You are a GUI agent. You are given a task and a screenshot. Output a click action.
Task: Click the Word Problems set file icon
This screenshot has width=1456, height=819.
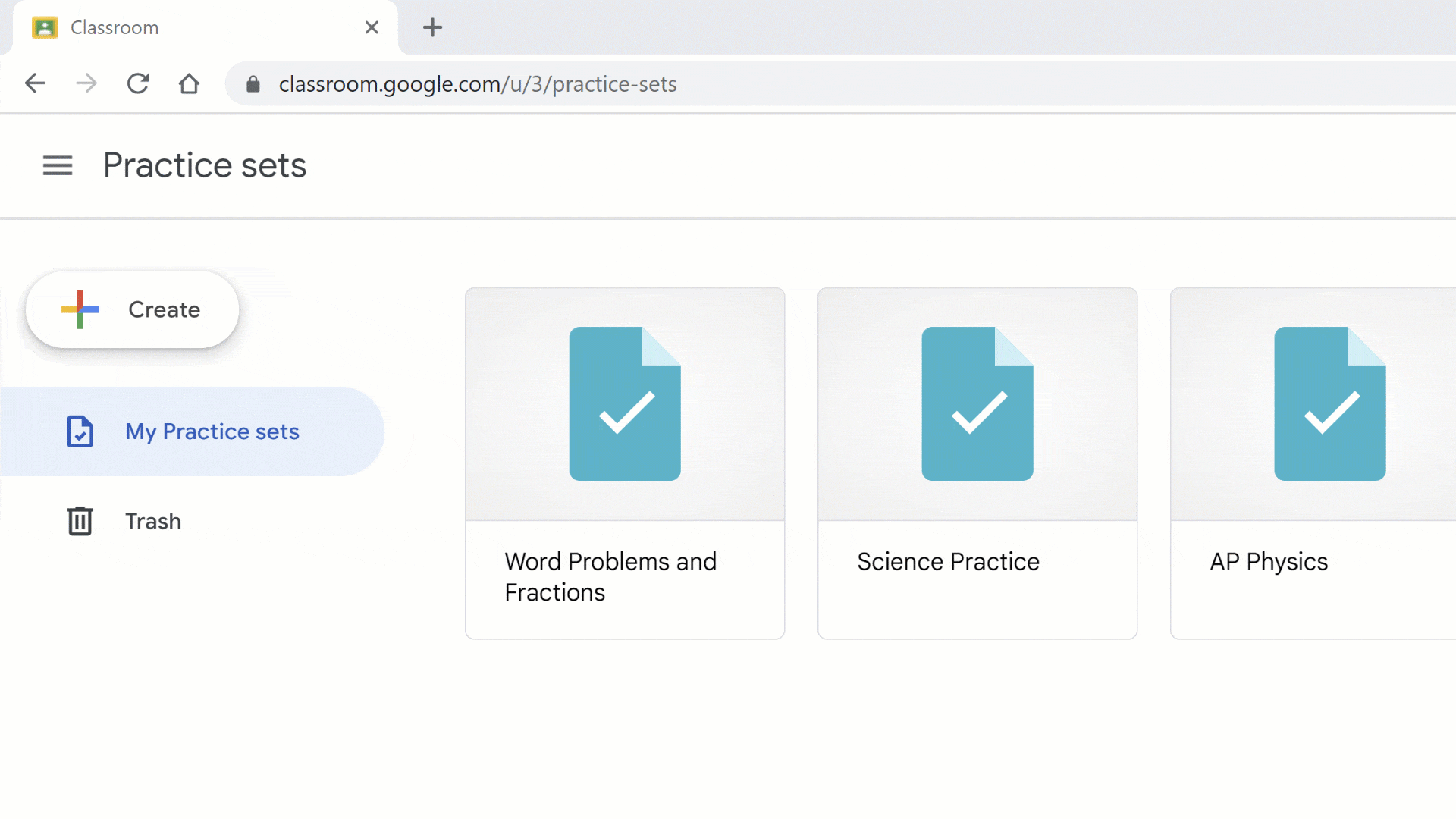click(x=625, y=403)
